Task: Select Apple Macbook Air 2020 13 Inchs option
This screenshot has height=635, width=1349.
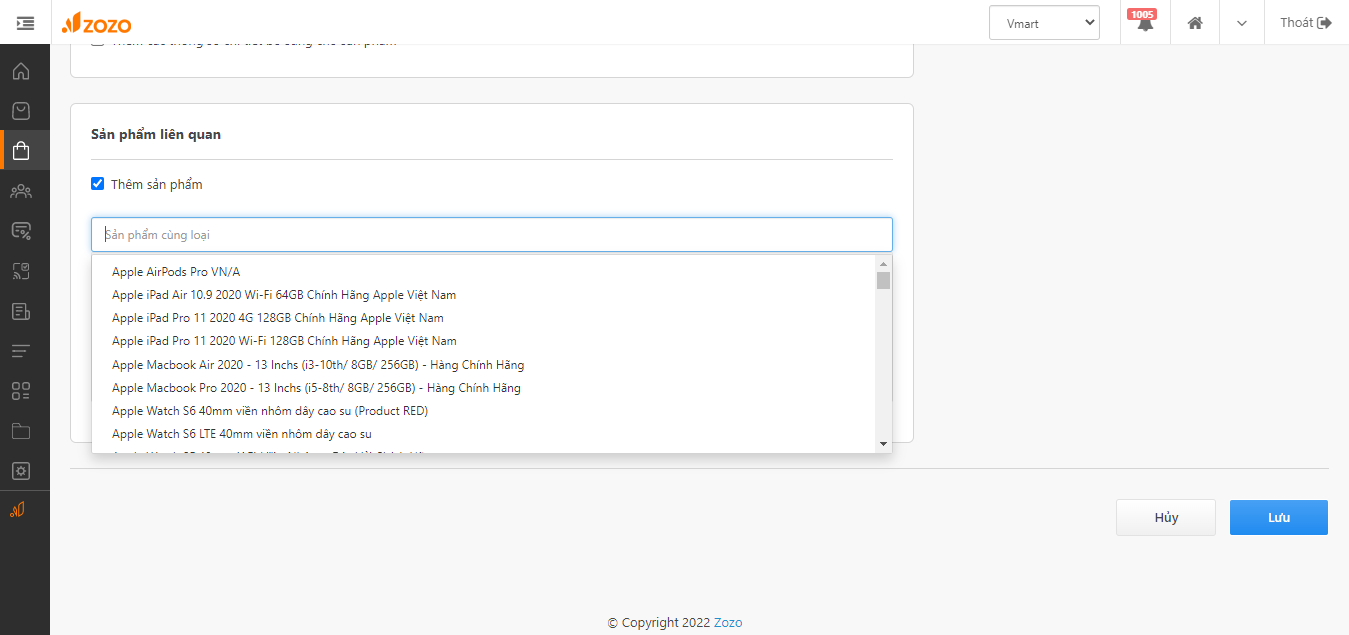Action: pos(483,365)
